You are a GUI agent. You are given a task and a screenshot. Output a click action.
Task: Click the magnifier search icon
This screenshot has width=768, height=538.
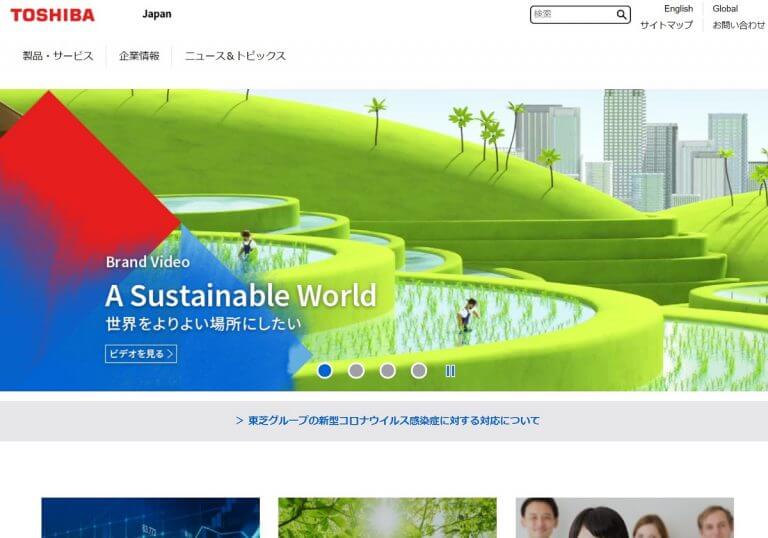621,15
